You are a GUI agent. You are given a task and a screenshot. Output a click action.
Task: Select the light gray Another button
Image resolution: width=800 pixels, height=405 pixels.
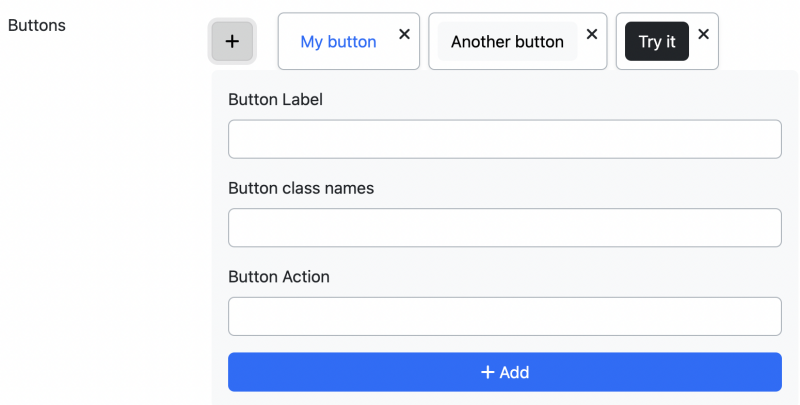(507, 41)
